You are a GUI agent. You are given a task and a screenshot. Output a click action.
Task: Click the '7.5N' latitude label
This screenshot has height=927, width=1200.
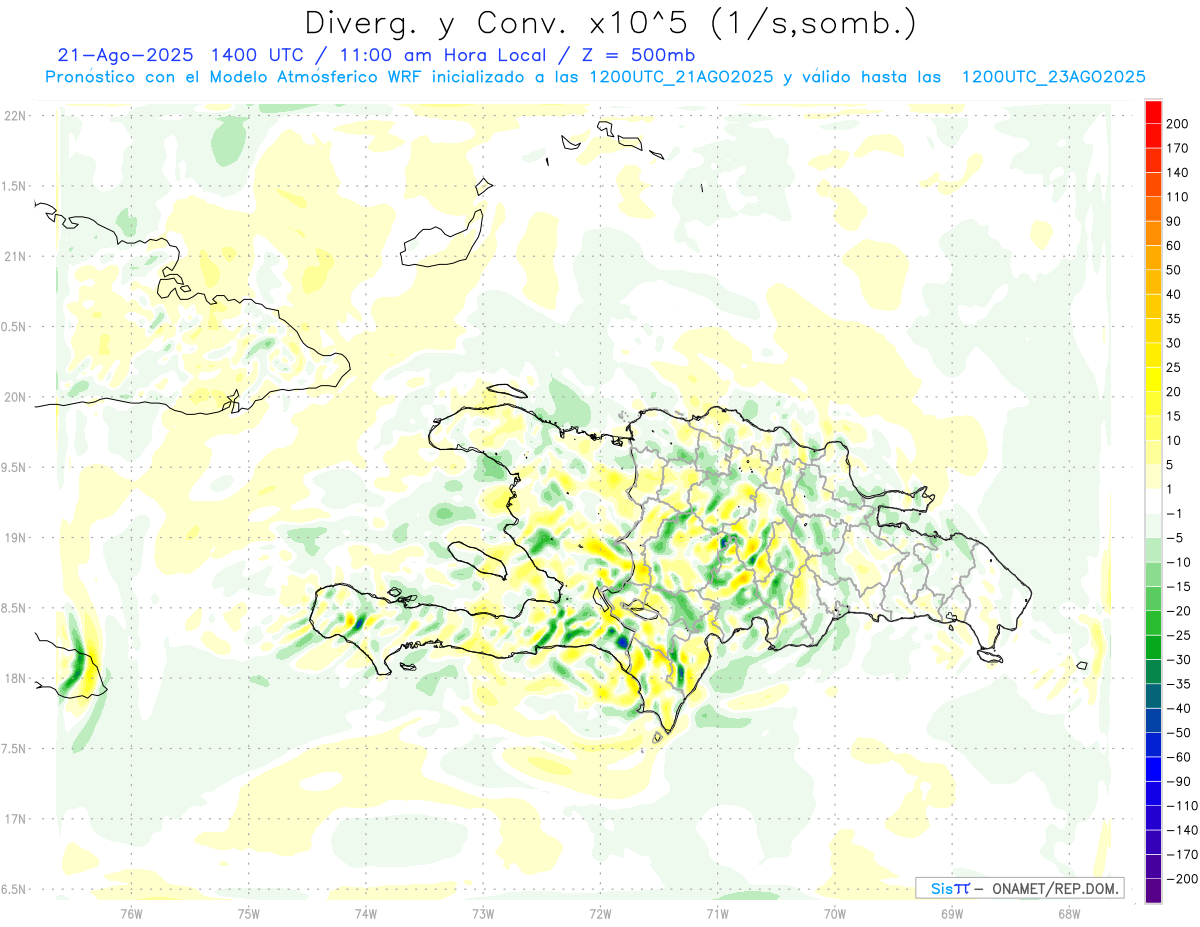click(x=14, y=749)
